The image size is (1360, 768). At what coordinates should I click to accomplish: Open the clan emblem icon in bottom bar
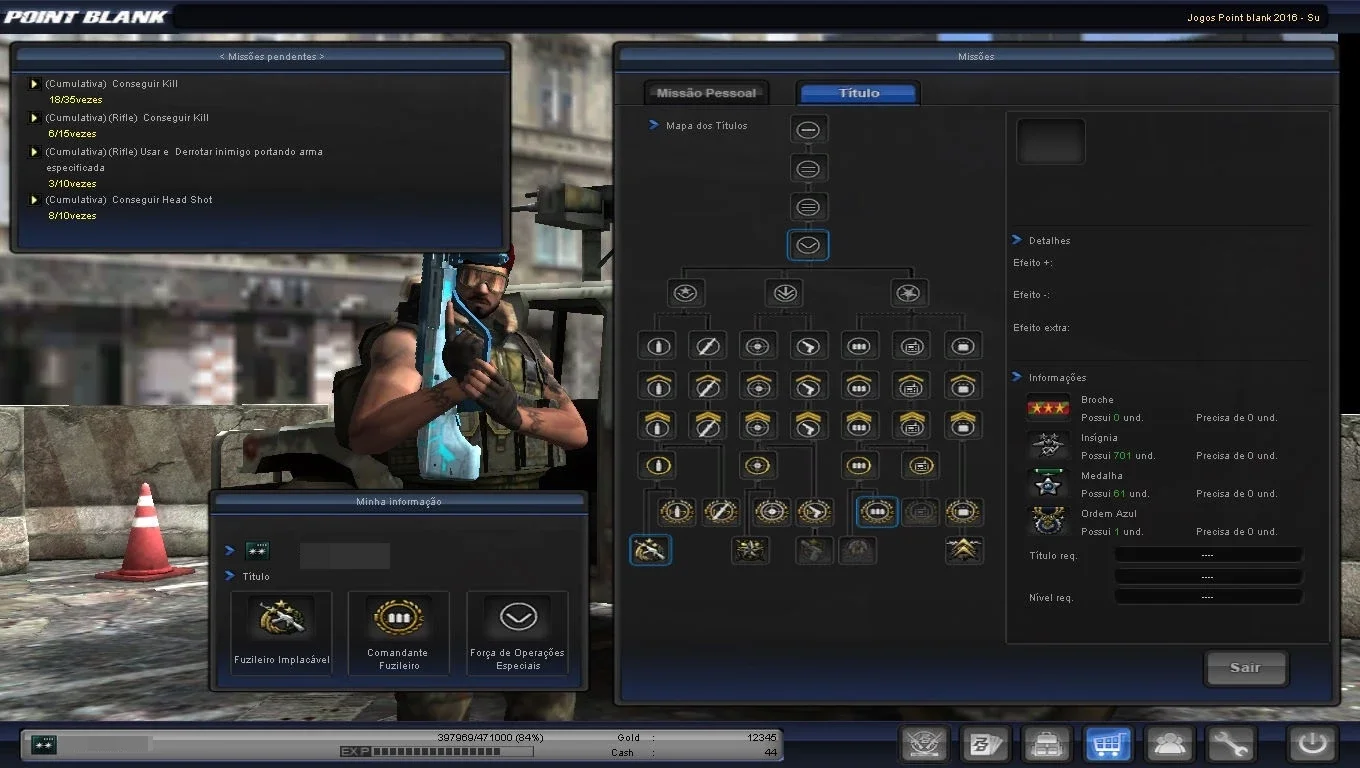924,744
